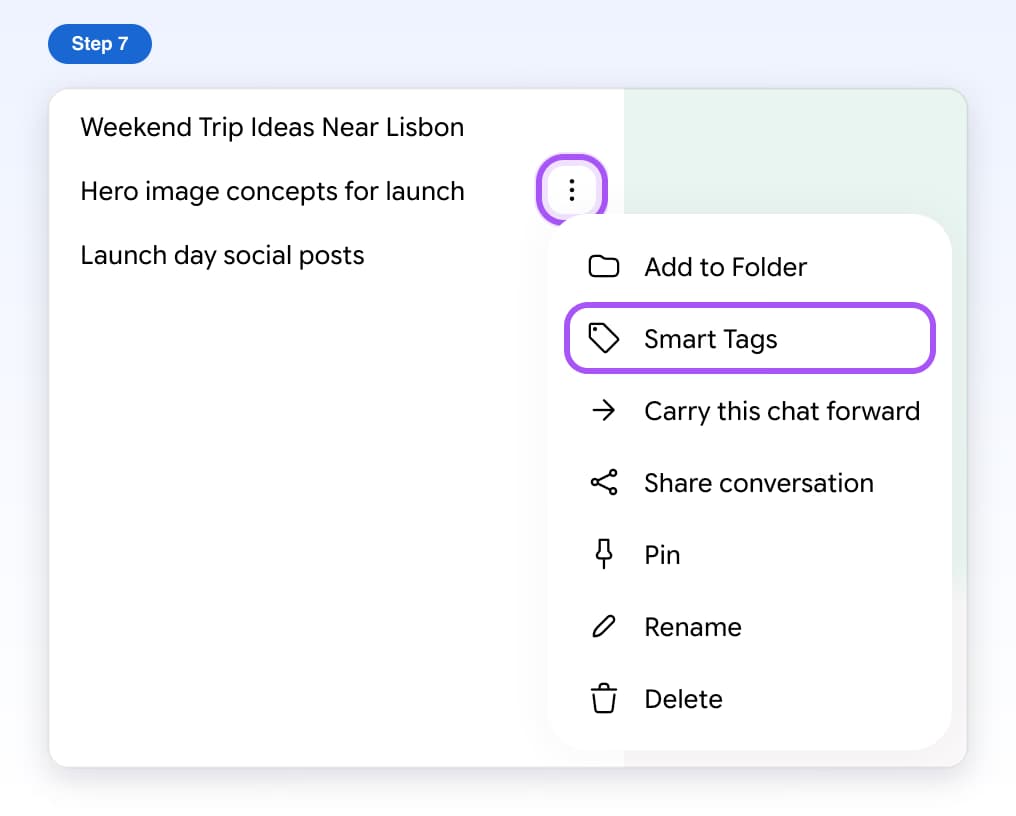Choose the Pin menu option
Screen dimensions: 1016x816
click(749, 554)
